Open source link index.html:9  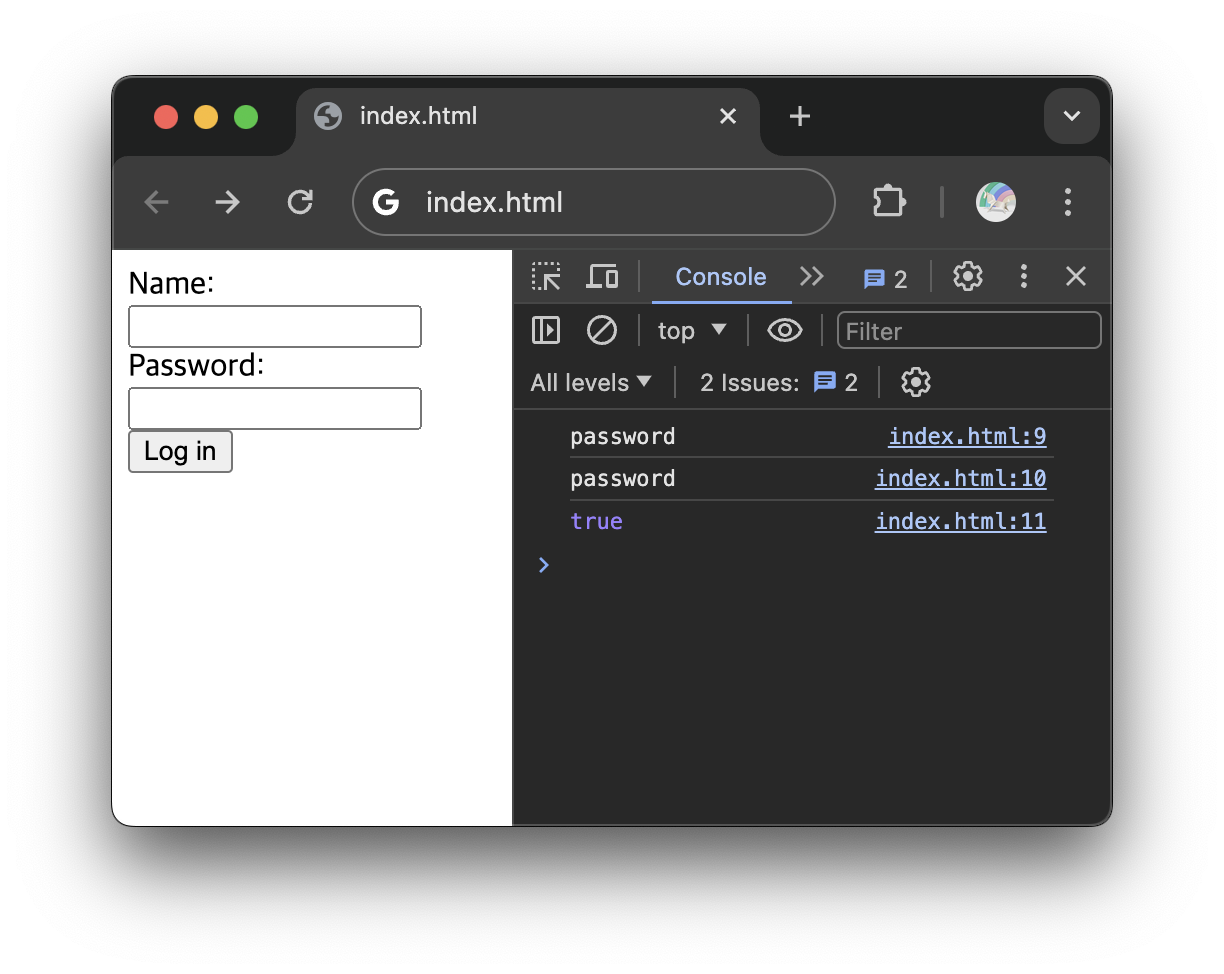pos(967,436)
